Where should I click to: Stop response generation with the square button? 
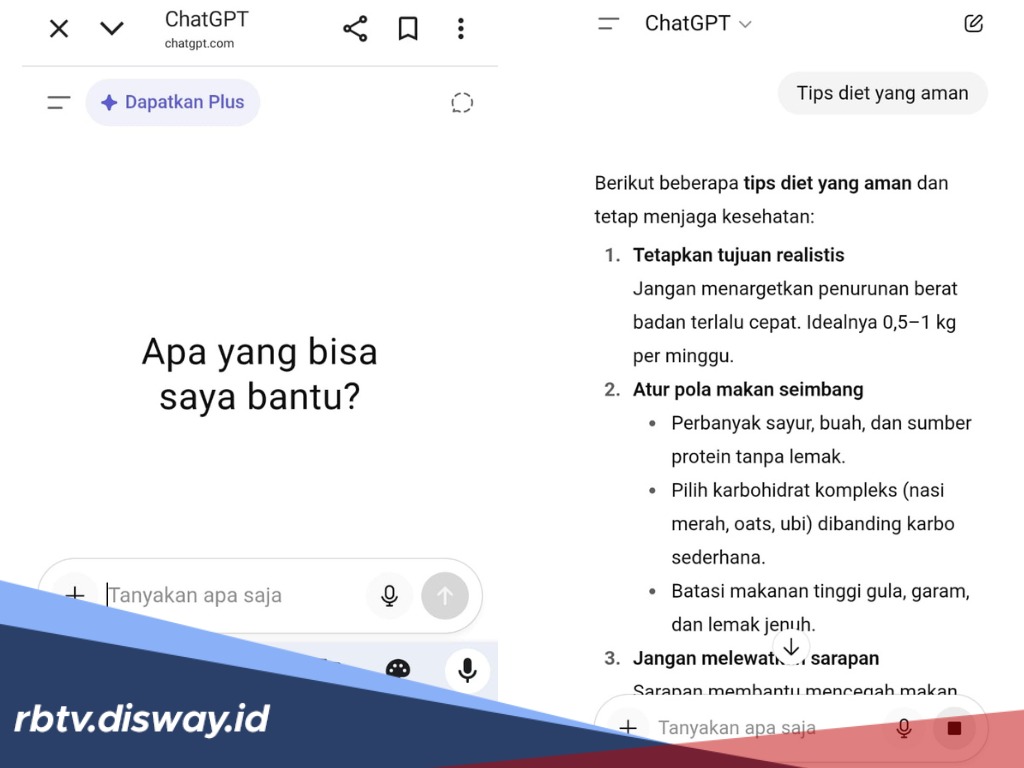pyautogui.click(x=954, y=728)
